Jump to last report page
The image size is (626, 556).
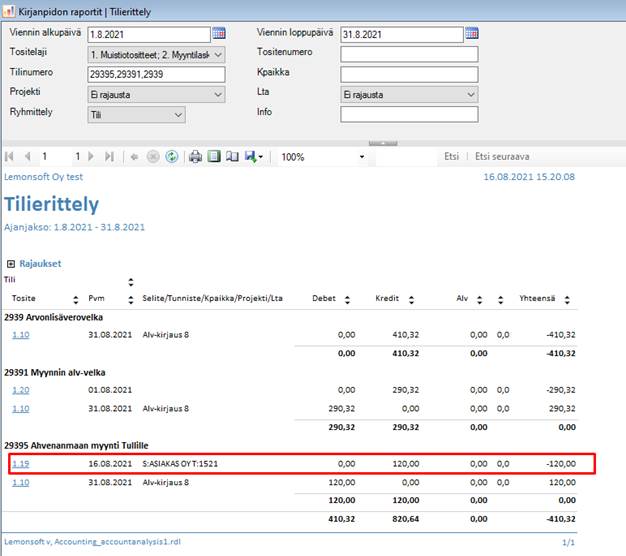(x=108, y=157)
